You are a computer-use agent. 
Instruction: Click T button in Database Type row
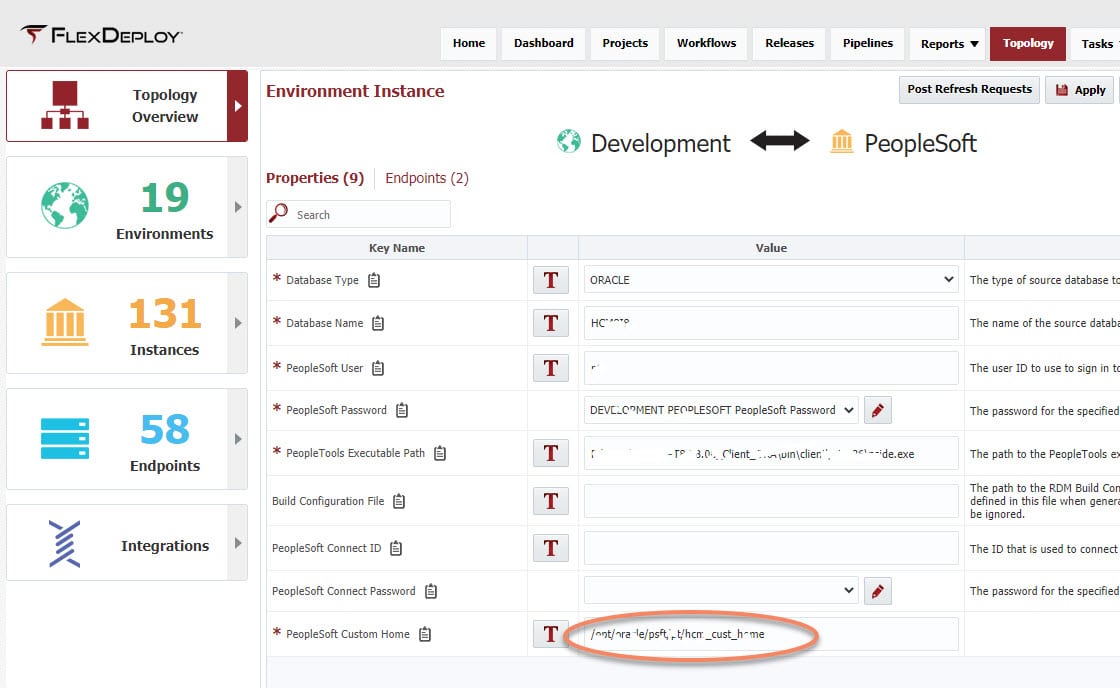coord(551,280)
